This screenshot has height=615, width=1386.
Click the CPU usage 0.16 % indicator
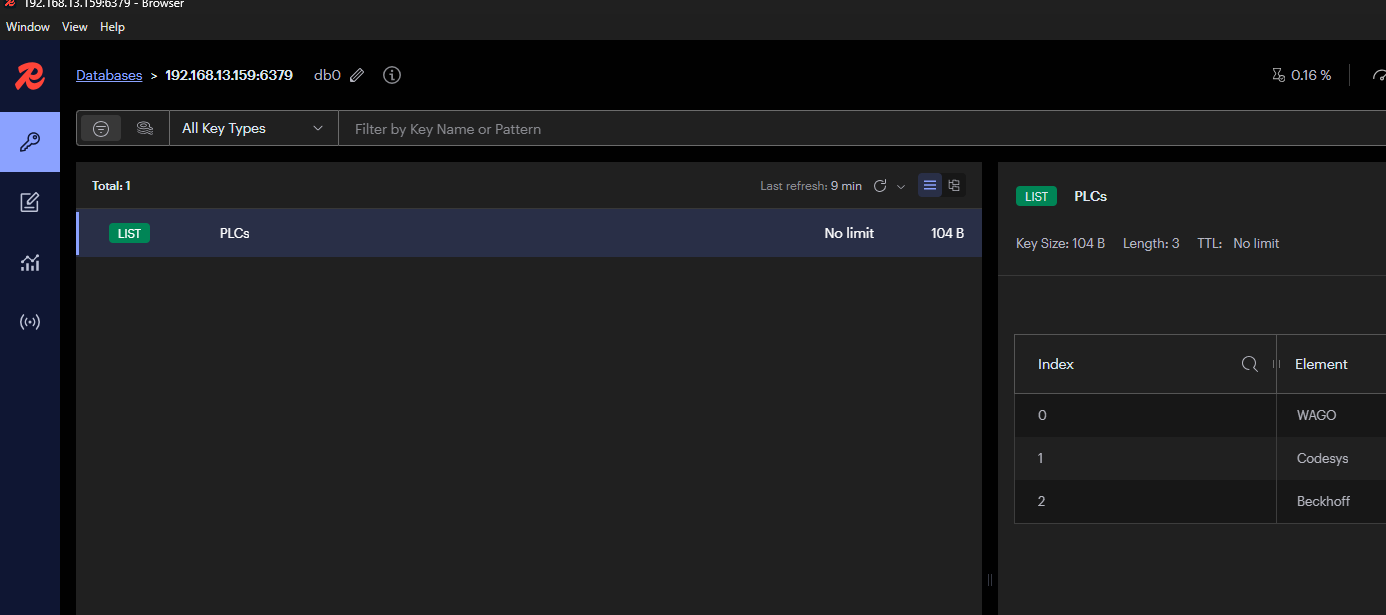click(x=1301, y=75)
